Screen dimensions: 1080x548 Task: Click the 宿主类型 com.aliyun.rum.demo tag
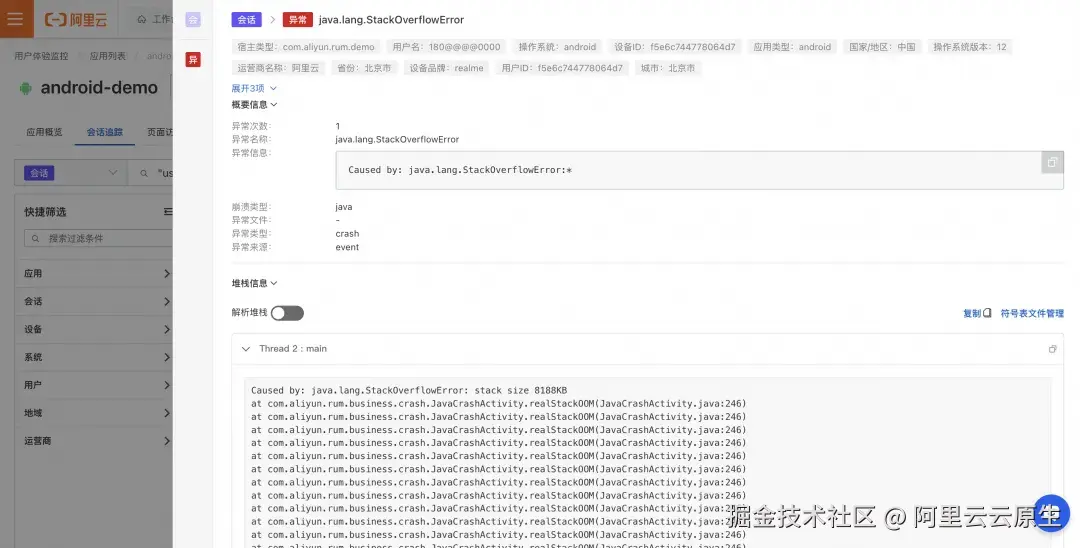(306, 47)
